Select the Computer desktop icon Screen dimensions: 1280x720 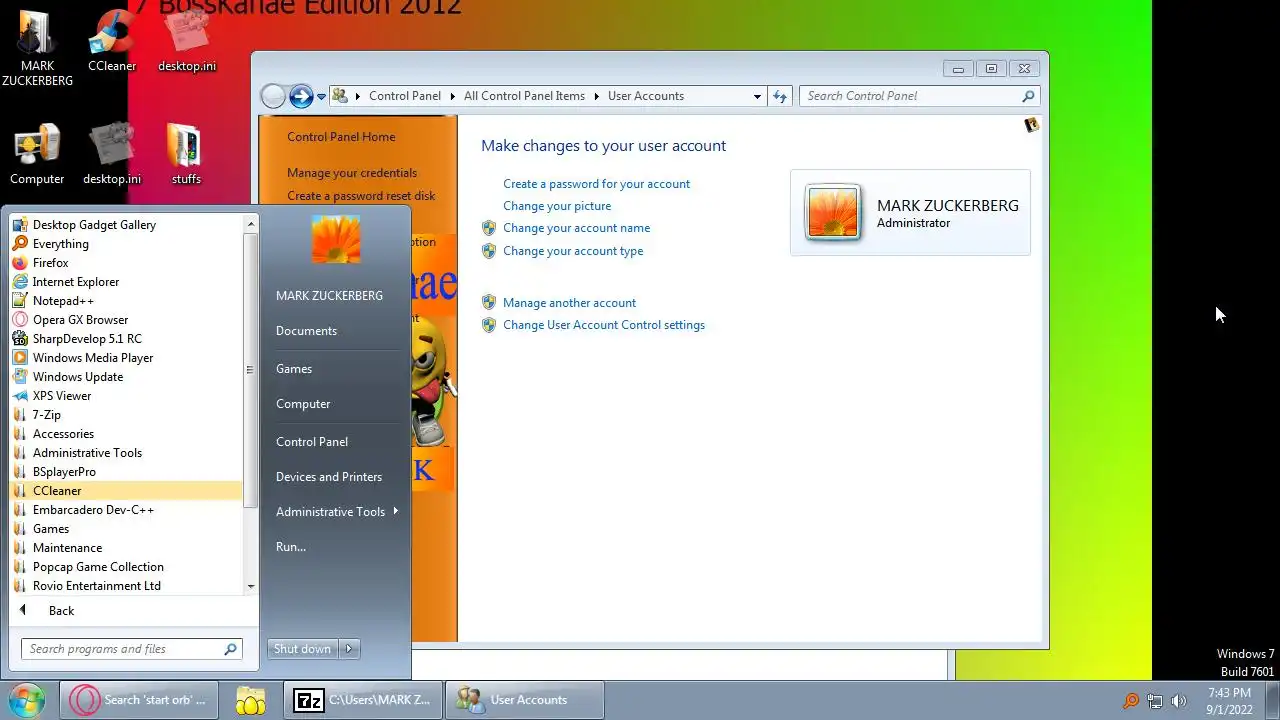[37, 155]
